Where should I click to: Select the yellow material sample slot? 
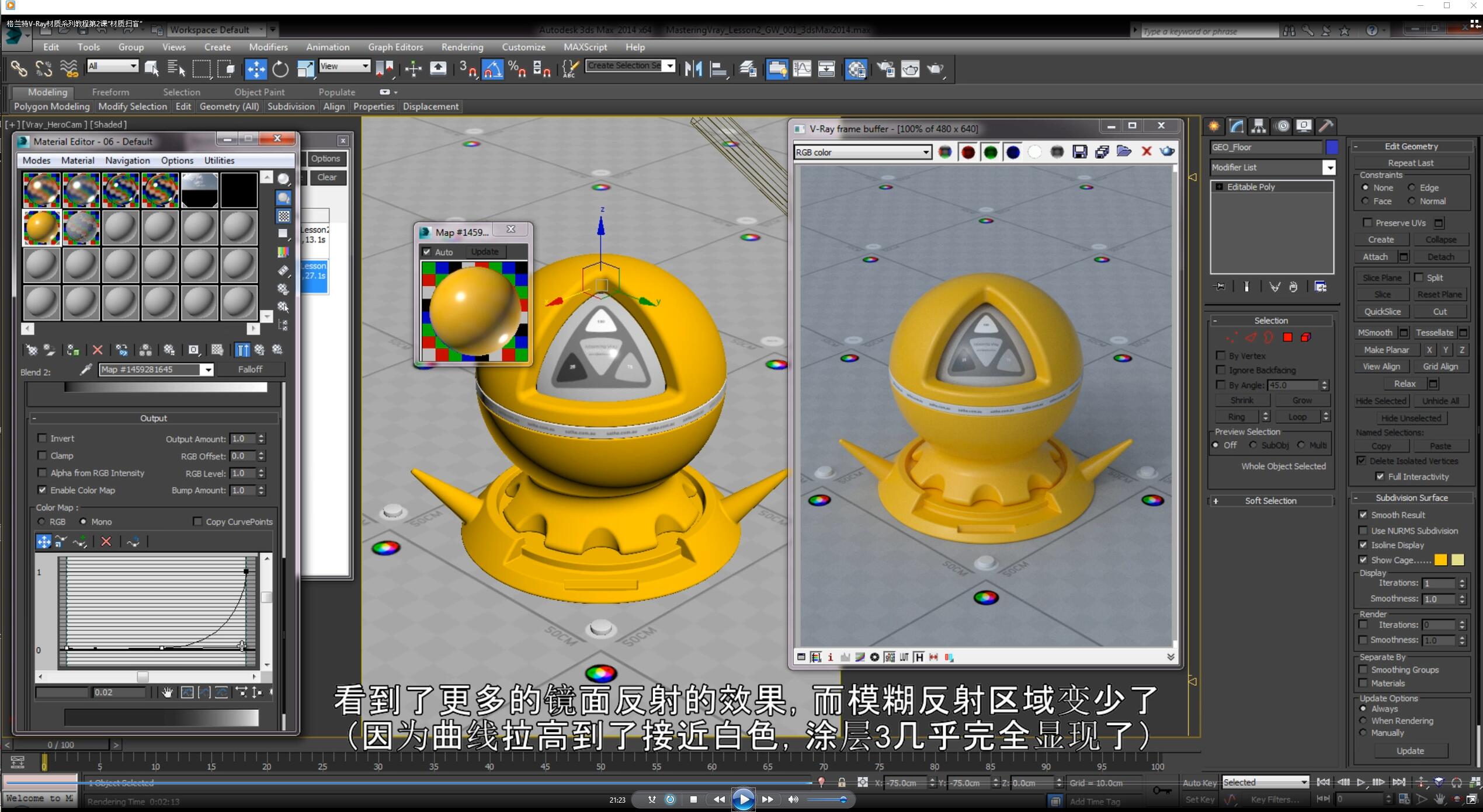pyautogui.click(x=41, y=227)
